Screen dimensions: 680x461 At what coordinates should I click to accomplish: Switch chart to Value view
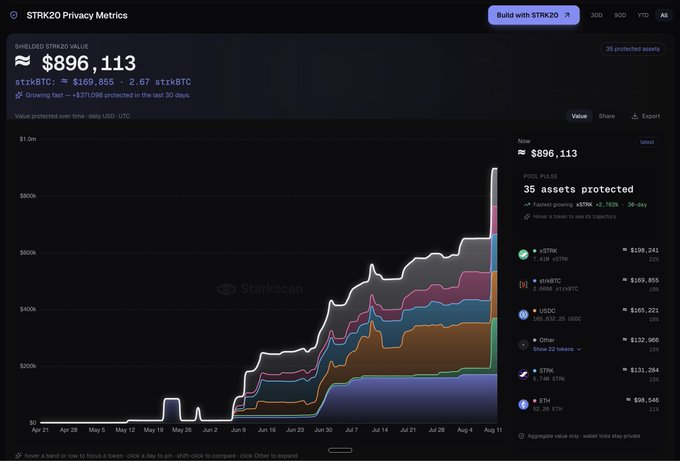coord(579,116)
